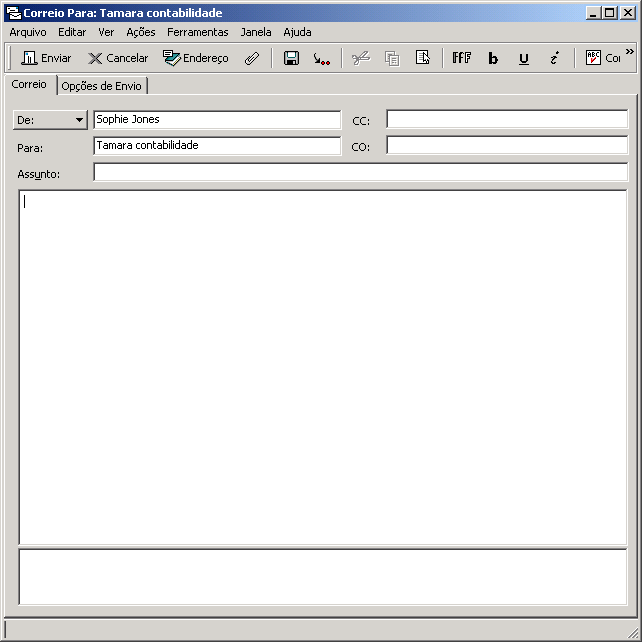Toggle bold formatting b icon
This screenshot has width=642, height=642.
point(493,58)
